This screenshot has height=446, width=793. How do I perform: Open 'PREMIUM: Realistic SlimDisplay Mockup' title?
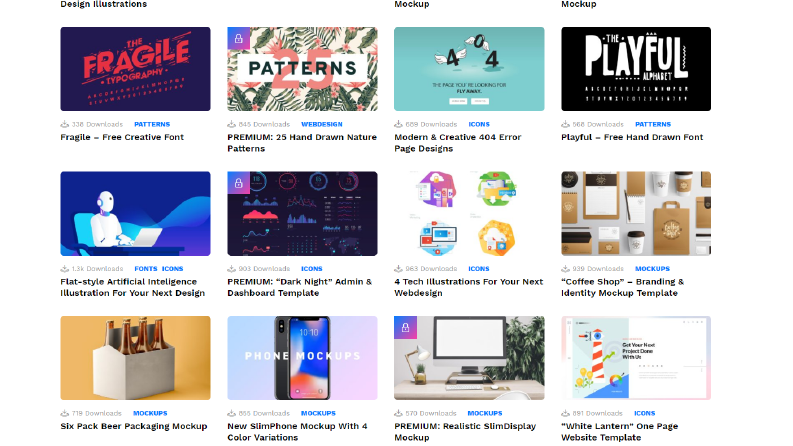(x=465, y=432)
